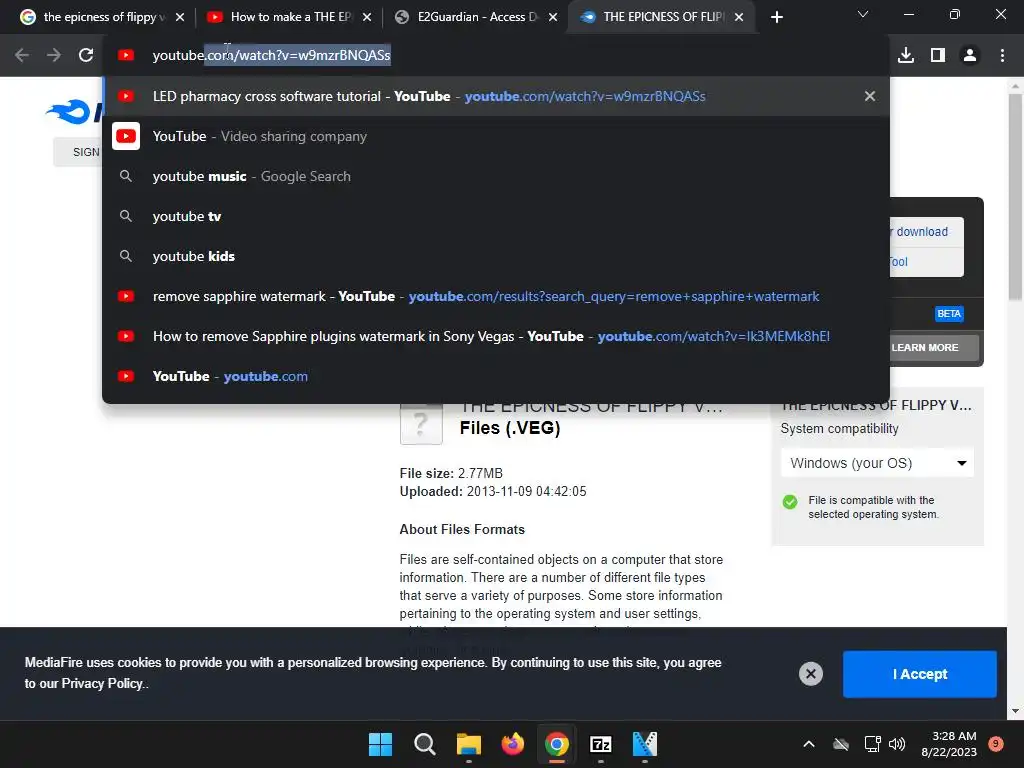Toggle the Chrome side panel icon
Image resolution: width=1024 pixels, height=768 pixels.
click(x=938, y=56)
